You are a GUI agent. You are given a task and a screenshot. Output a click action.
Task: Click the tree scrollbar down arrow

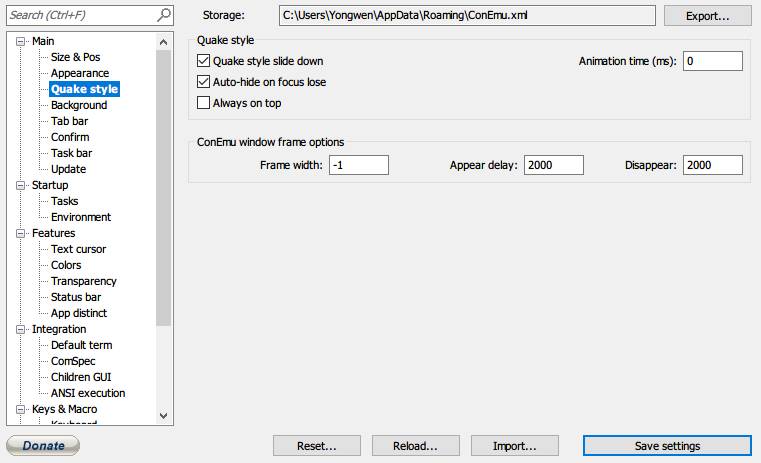coord(164,414)
